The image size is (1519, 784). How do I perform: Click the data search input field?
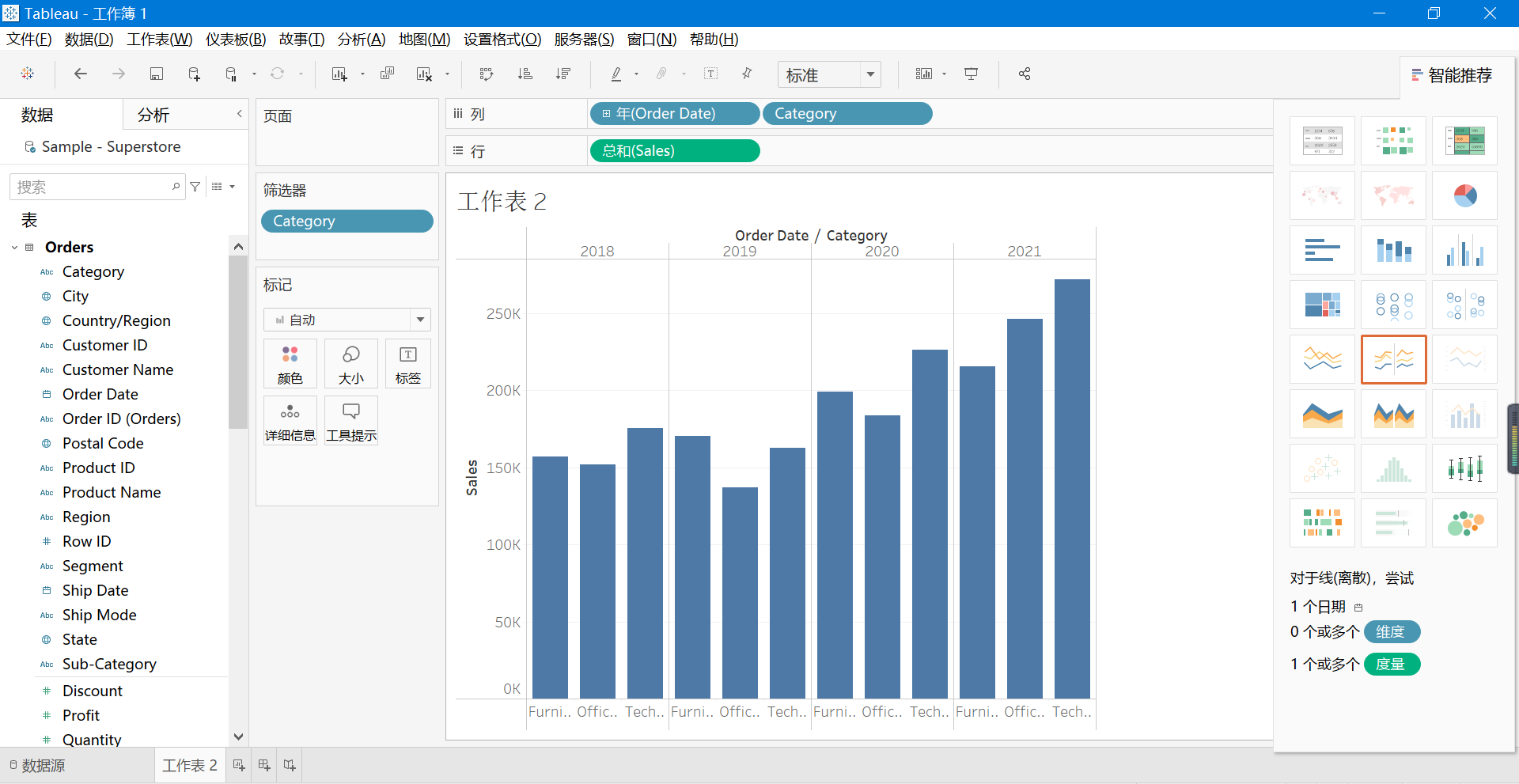97,187
